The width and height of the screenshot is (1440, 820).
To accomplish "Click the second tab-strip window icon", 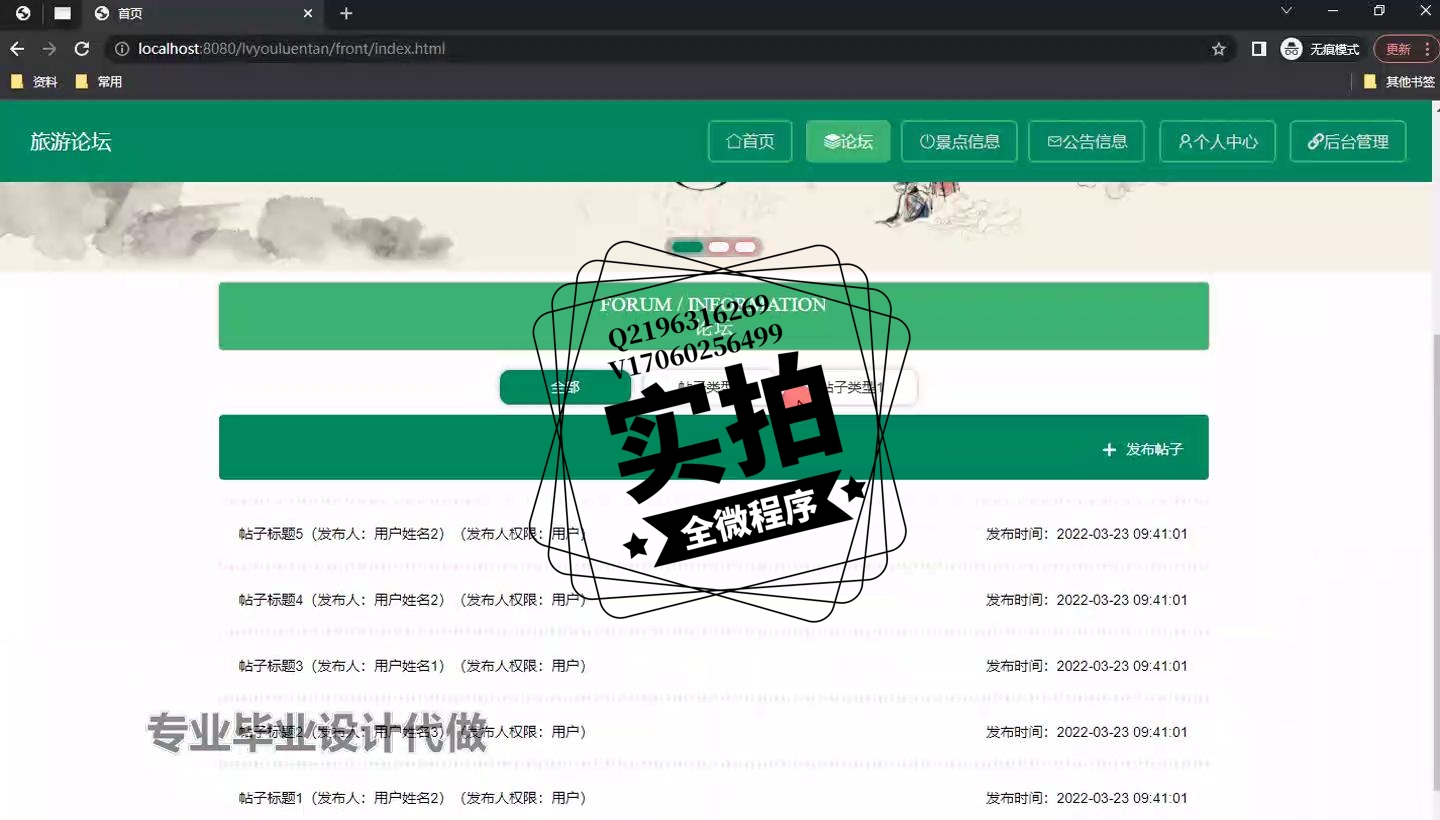I will tap(62, 14).
